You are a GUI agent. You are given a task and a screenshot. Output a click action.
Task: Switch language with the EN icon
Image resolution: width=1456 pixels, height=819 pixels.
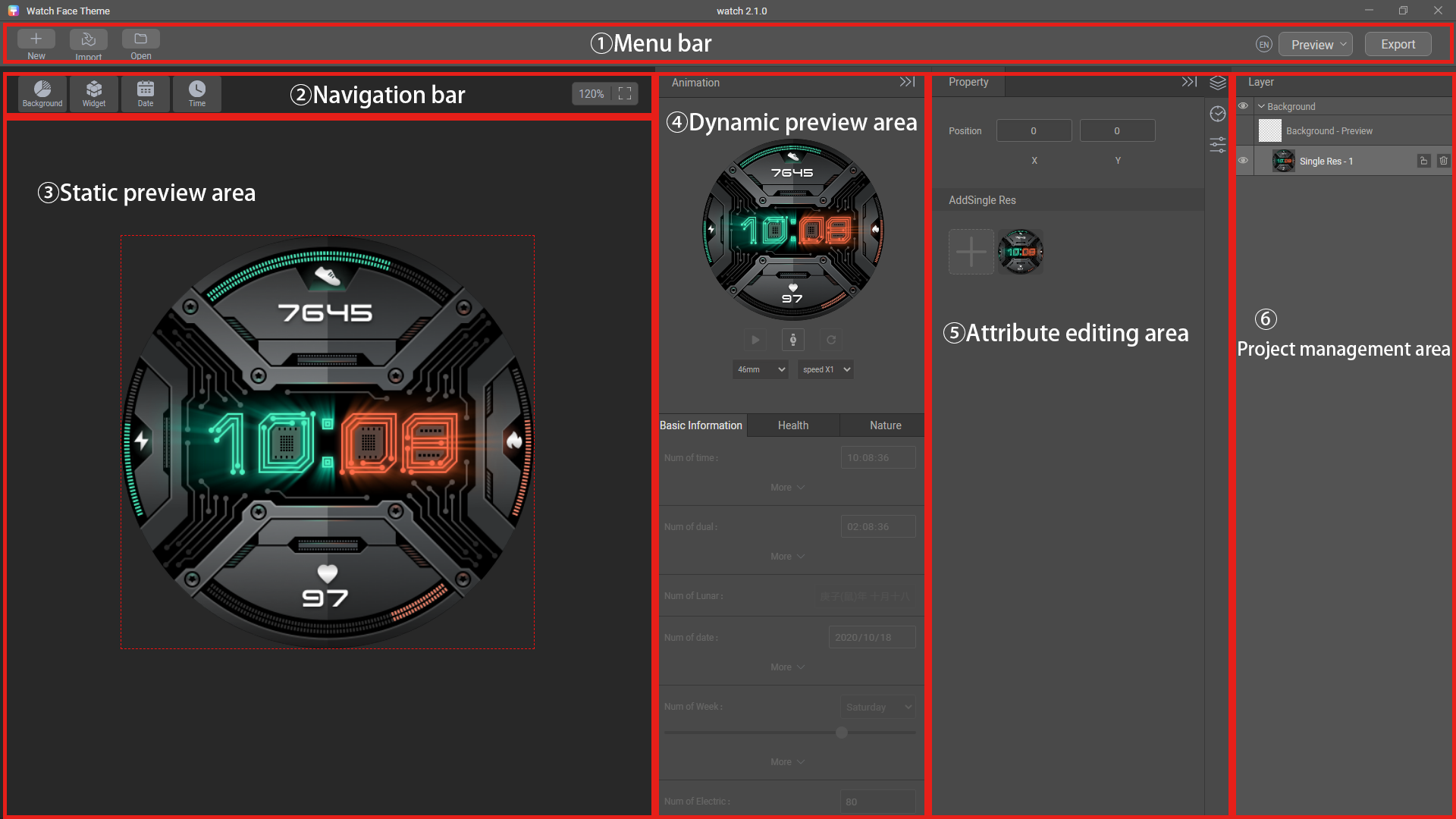1263,45
